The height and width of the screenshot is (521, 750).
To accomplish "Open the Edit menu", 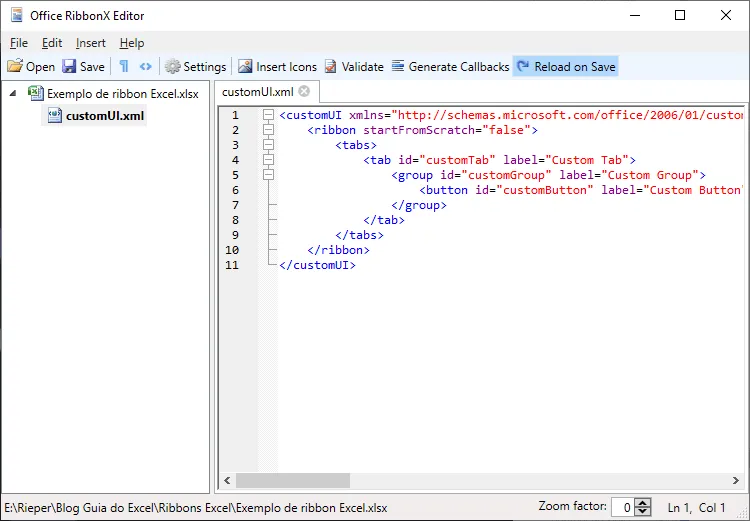I will coord(52,43).
